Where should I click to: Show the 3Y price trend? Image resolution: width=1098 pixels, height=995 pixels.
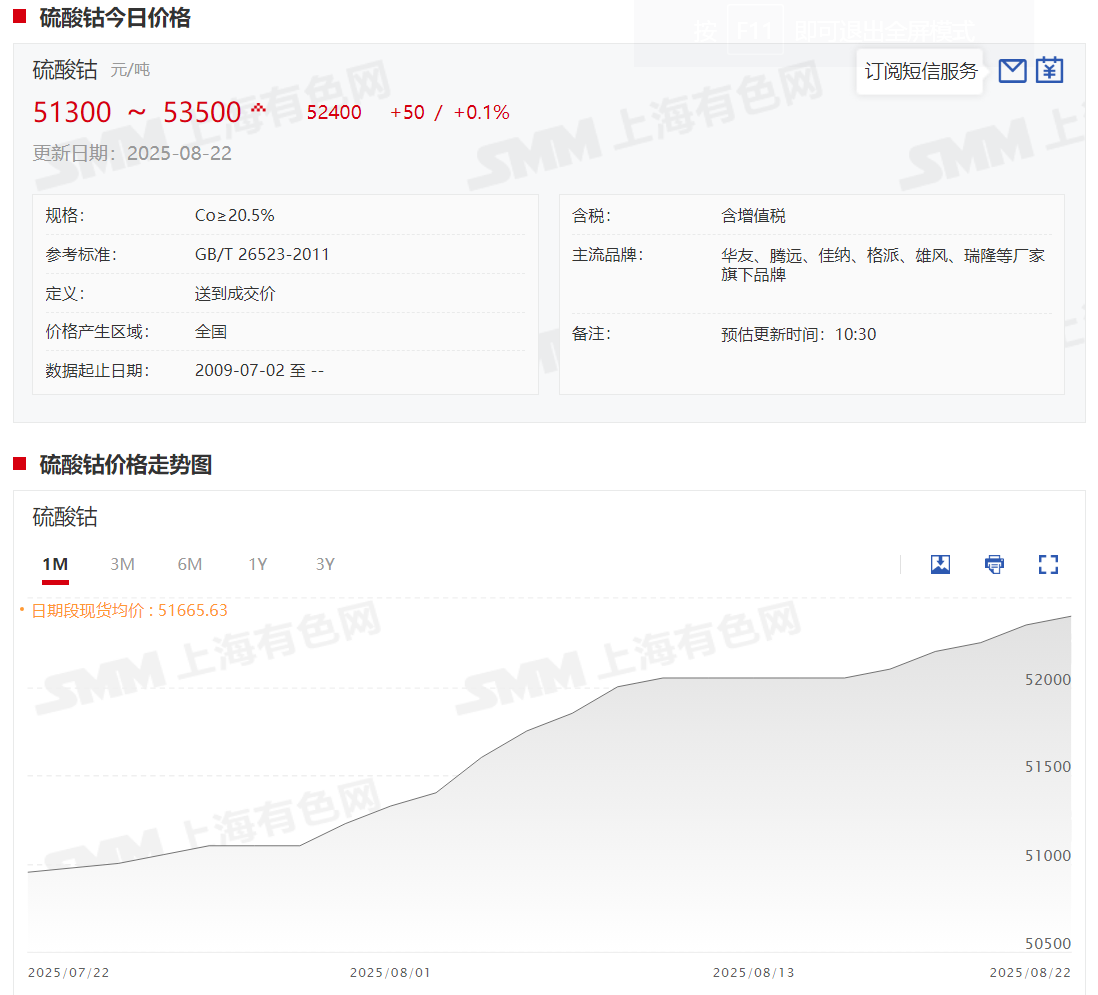tap(325, 565)
